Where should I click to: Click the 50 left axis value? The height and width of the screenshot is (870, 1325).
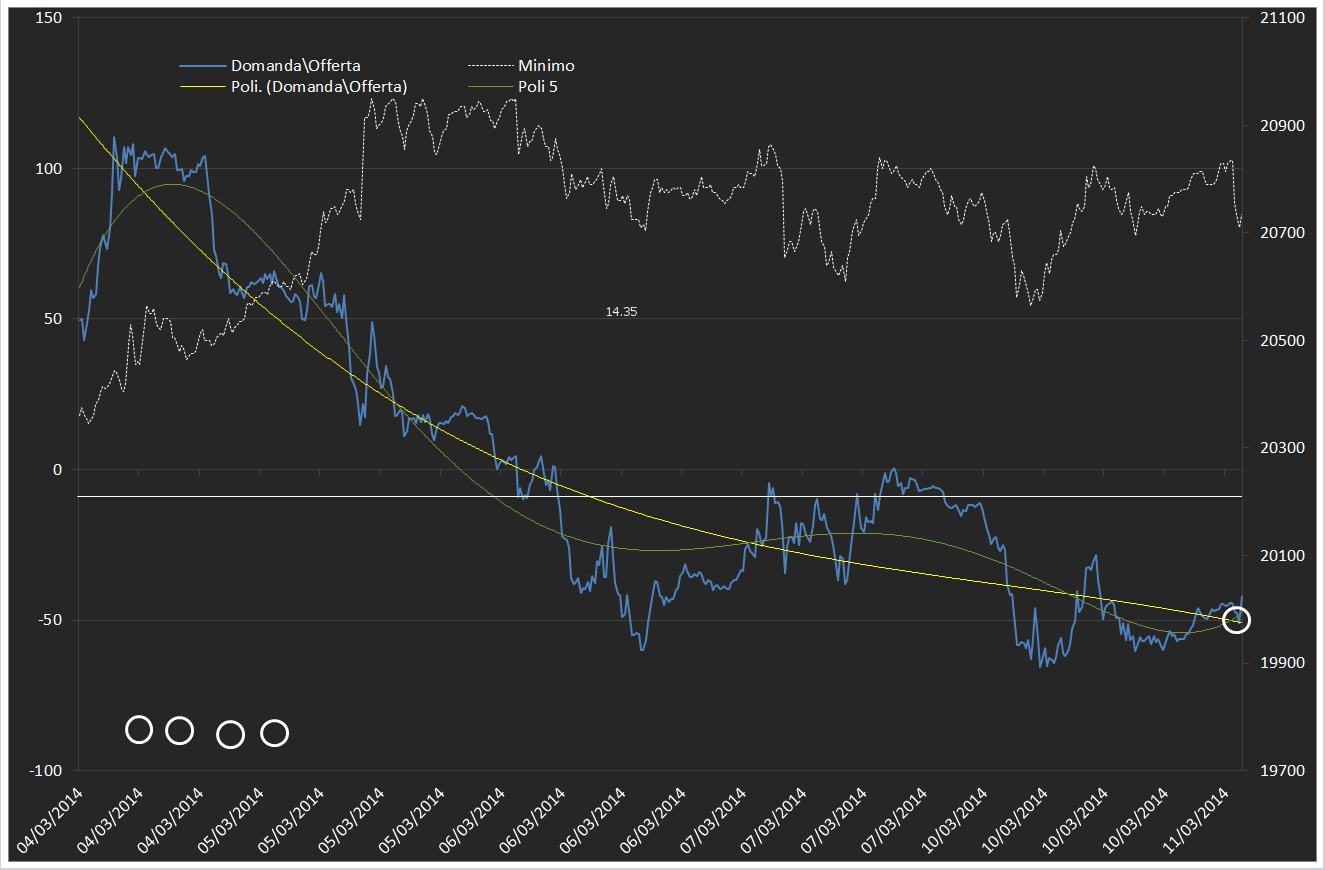point(53,319)
